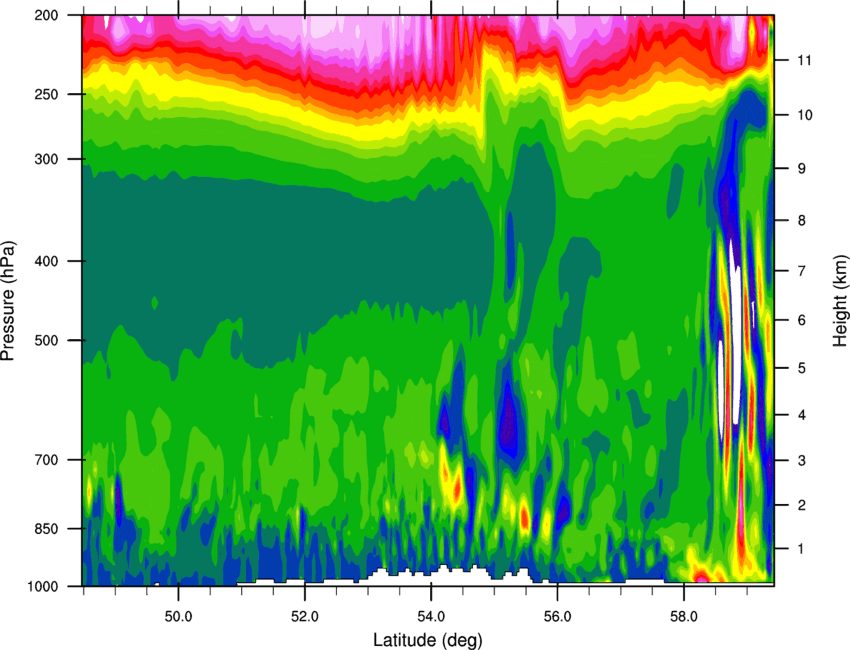This screenshot has width=850, height=650.
Task: Click the 'Latitude (deg)' axis title
Action: click(427, 640)
